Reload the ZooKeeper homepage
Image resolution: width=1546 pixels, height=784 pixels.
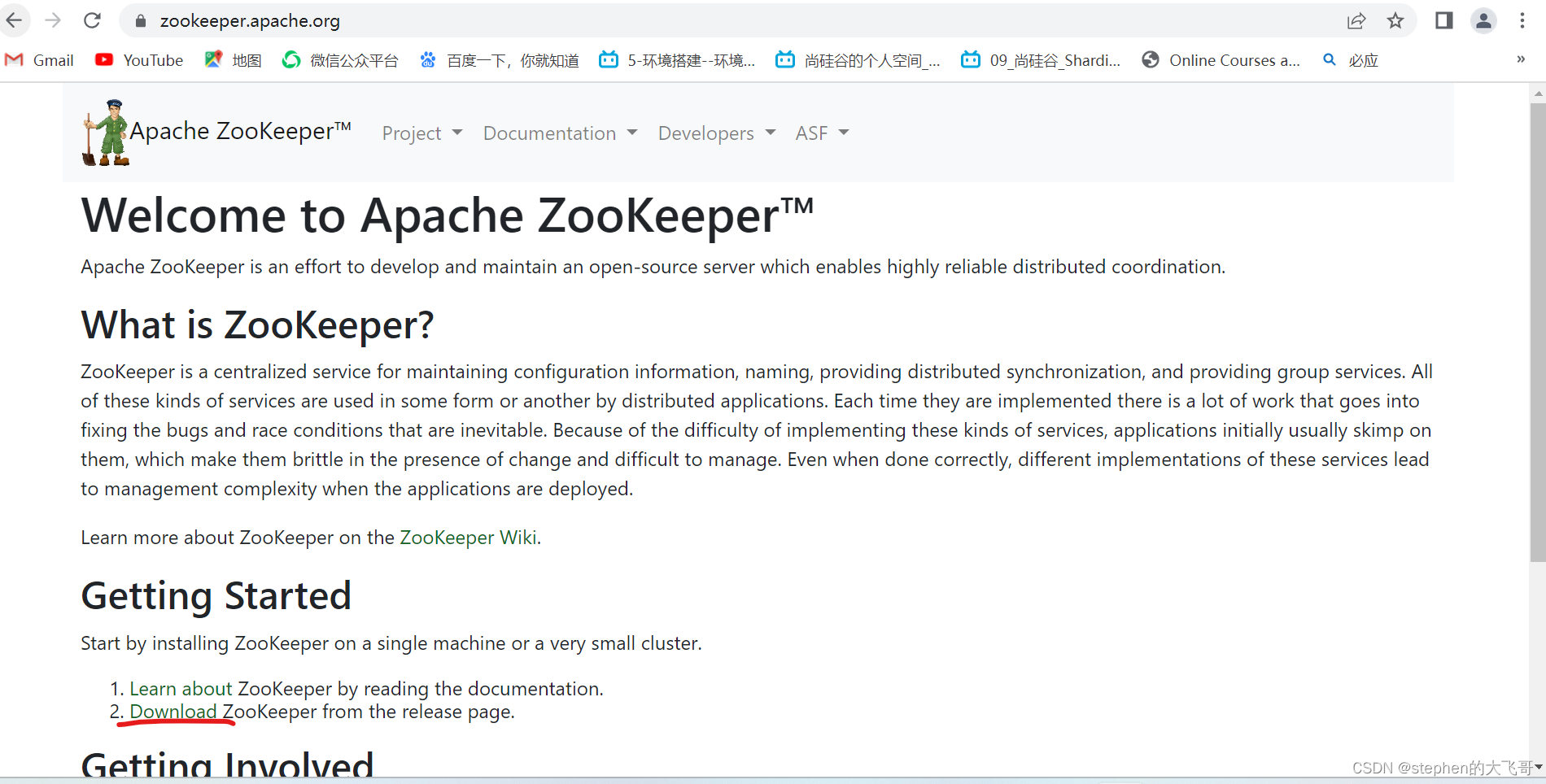91,20
